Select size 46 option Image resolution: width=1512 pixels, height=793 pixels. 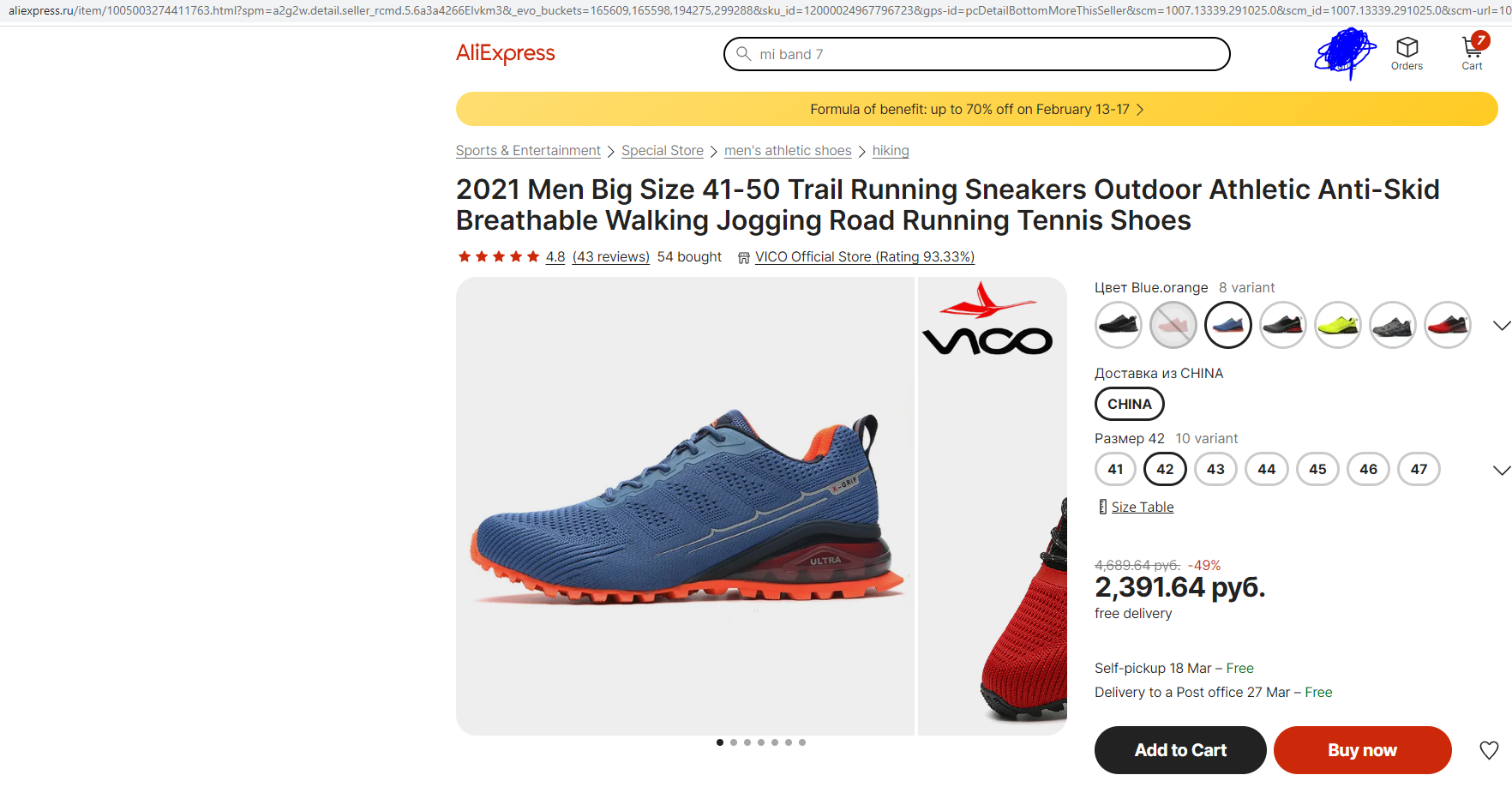tap(1368, 469)
